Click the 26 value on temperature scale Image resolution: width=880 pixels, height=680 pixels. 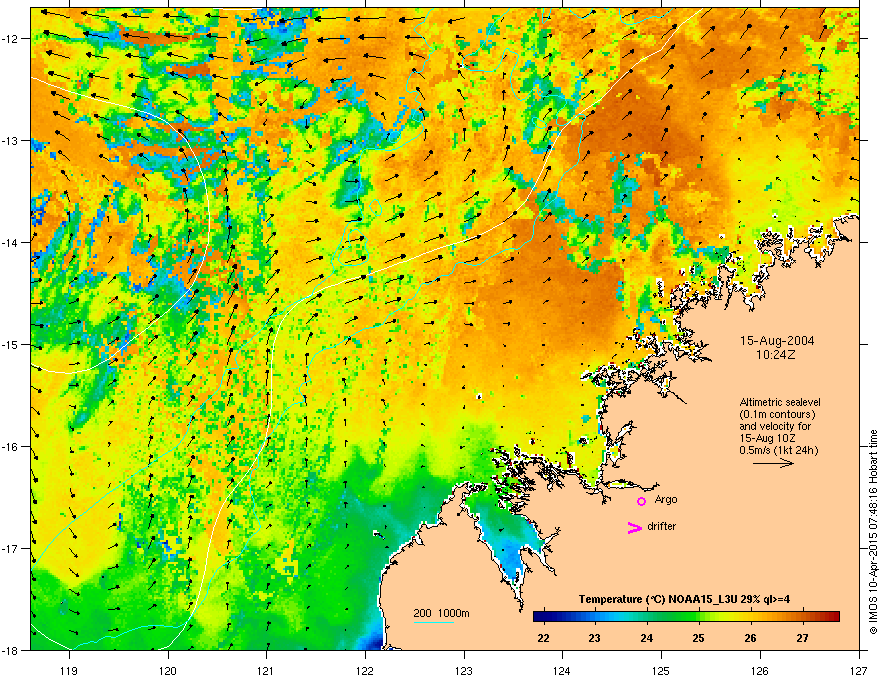750,638
